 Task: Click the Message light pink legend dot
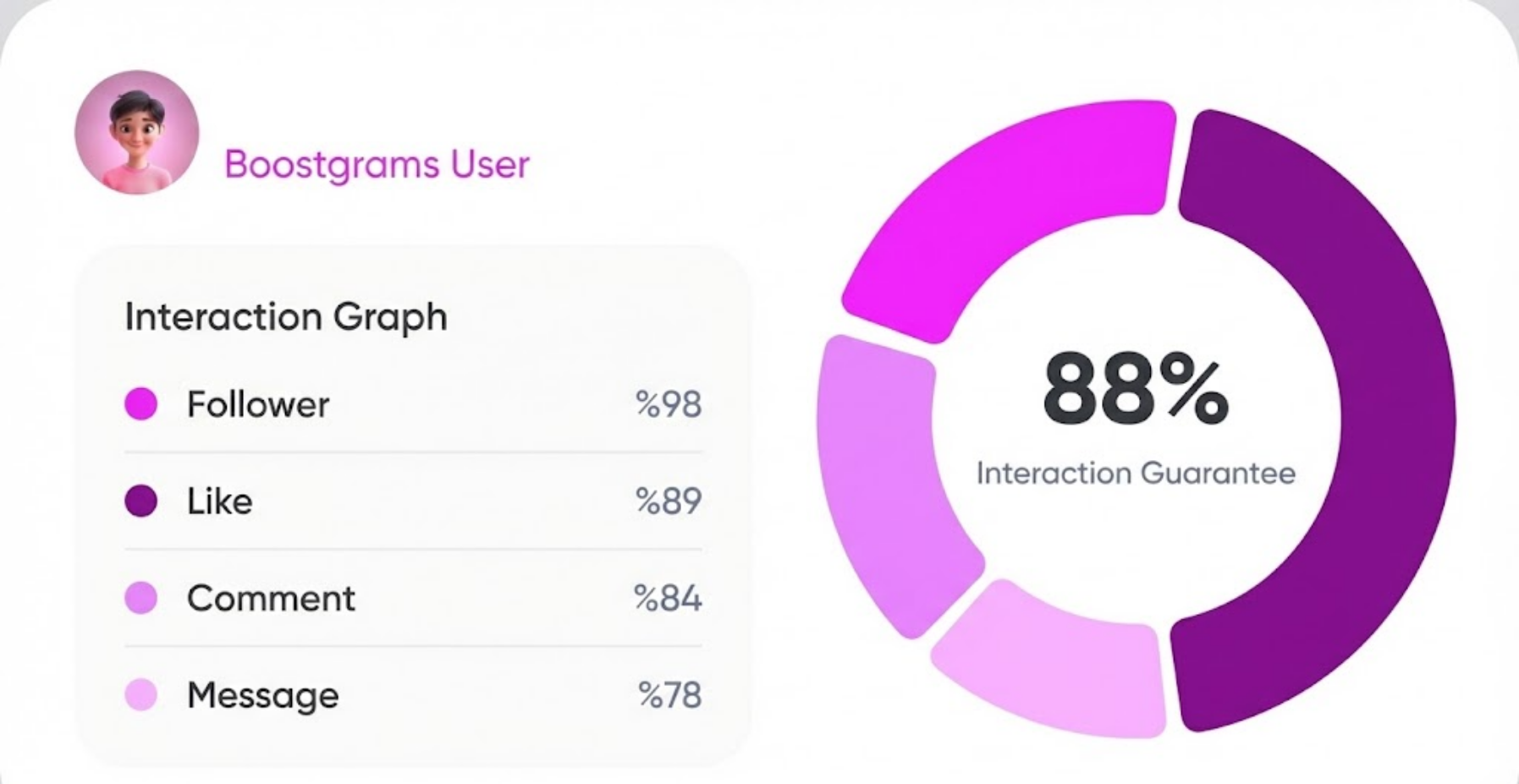pyautogui.click(x=141, y=695)
